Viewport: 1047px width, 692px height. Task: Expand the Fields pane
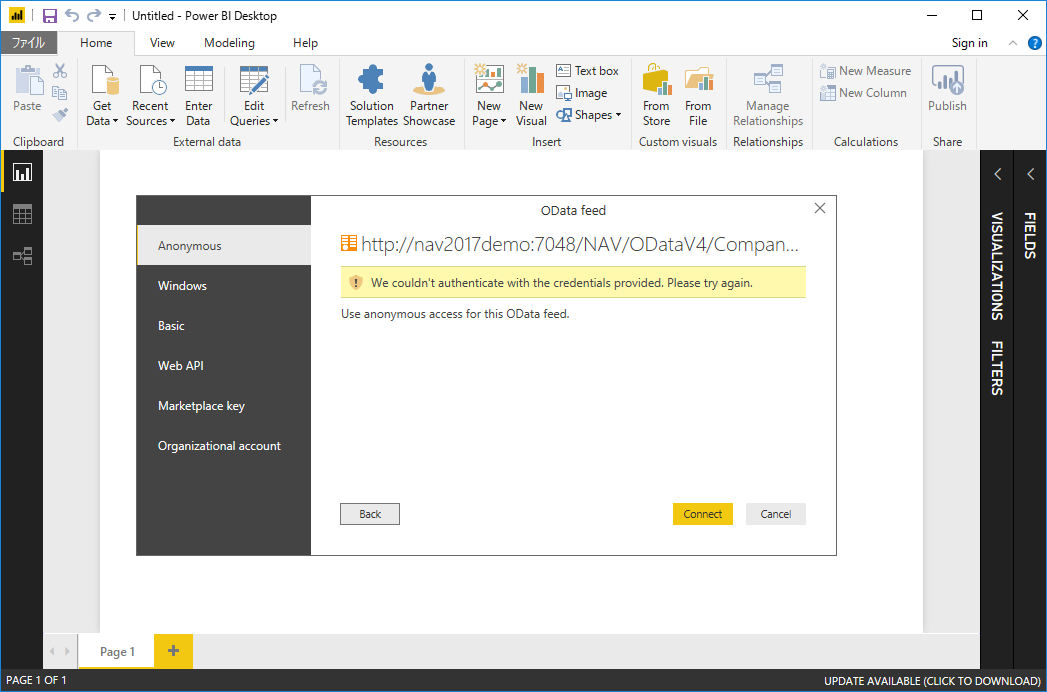(1030, 174)
